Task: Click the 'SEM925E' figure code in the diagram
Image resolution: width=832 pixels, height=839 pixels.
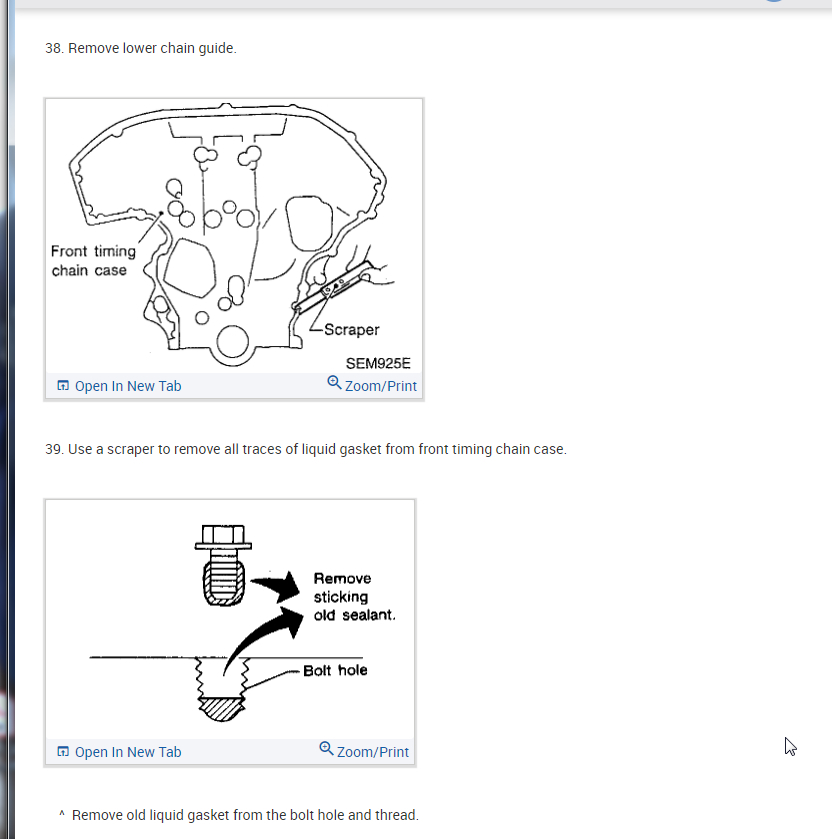Action: 378,363
